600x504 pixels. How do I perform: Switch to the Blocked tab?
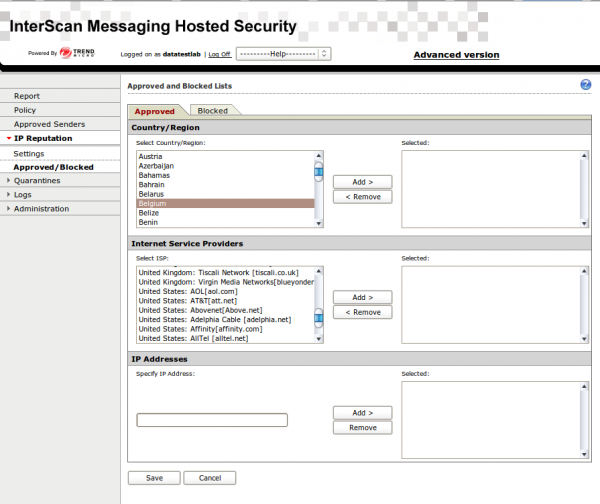coord(212,111)
